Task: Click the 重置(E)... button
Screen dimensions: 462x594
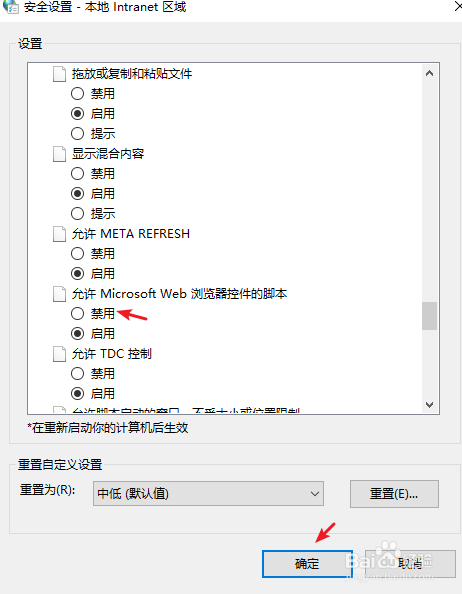Action: (x=394, y=494)
